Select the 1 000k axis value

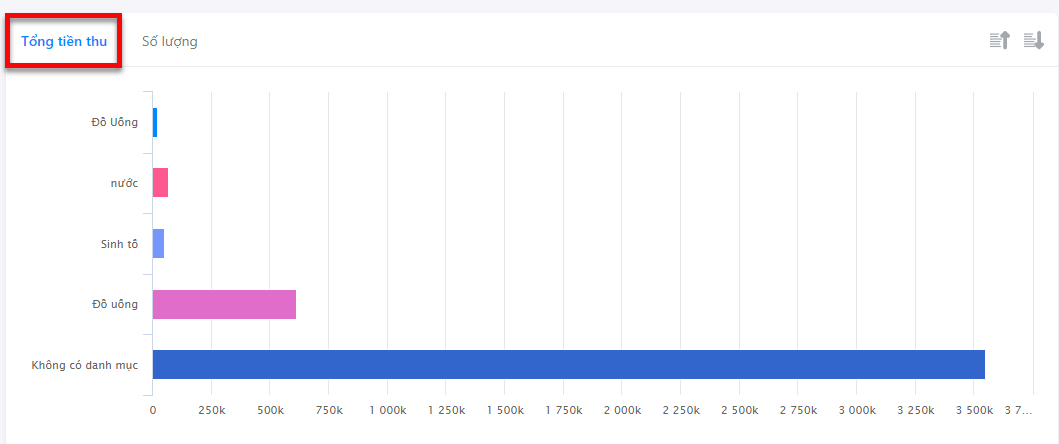(x=388, y=410)
